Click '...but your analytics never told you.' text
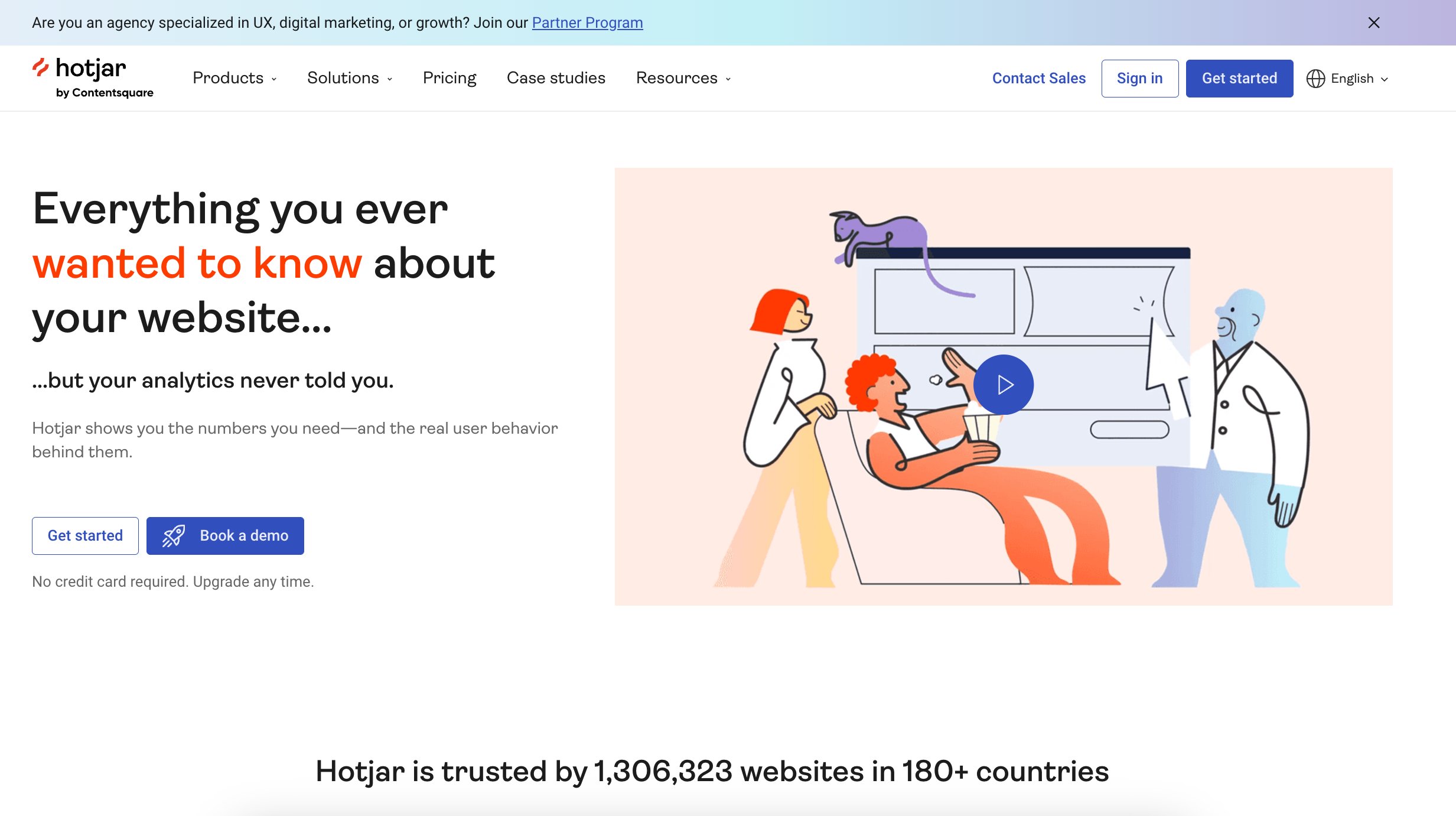1456x816 pixels. click(213, 380)
